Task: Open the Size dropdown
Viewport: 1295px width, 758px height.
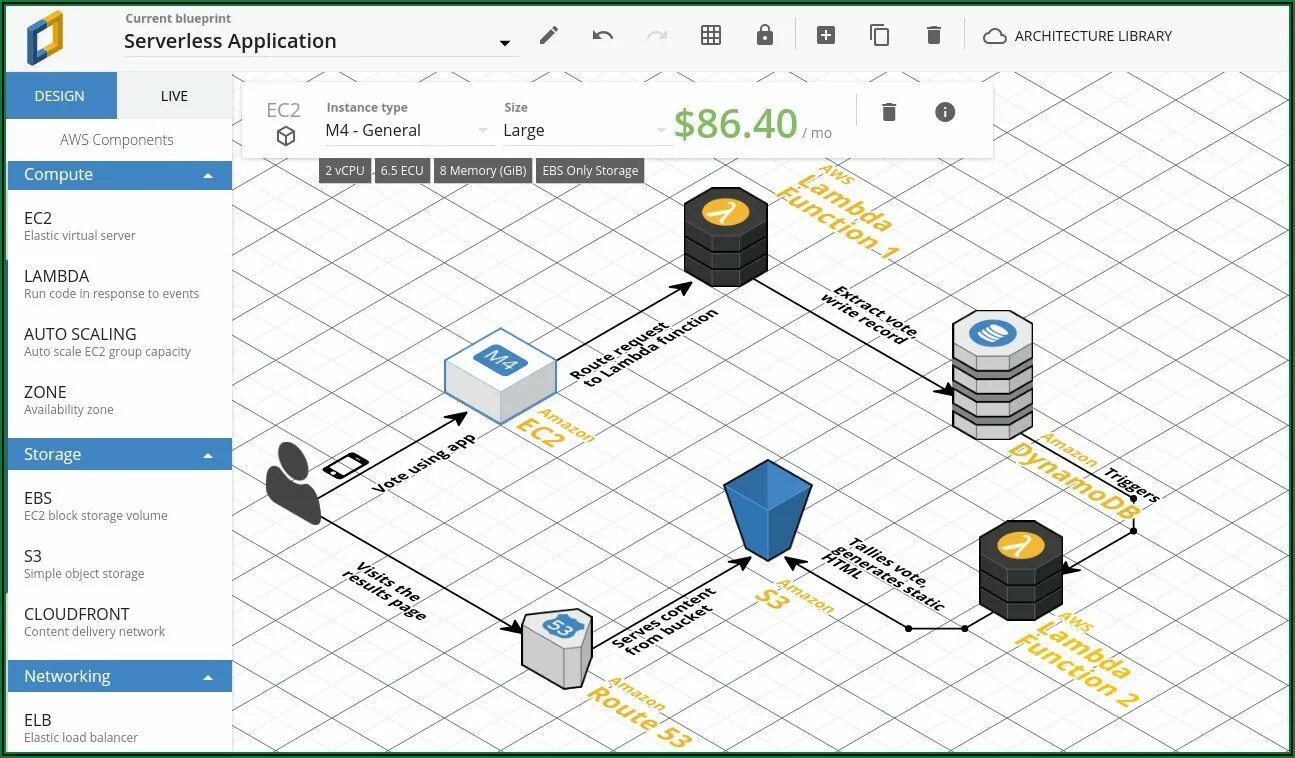Action: [585, 130]
